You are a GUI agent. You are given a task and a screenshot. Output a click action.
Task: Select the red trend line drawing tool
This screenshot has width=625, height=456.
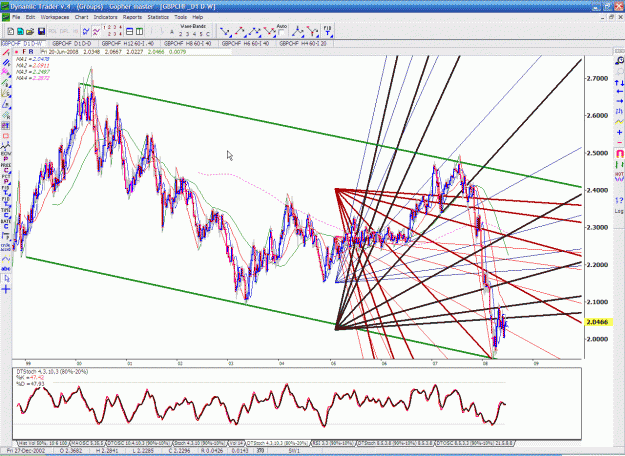coord(6,52)
